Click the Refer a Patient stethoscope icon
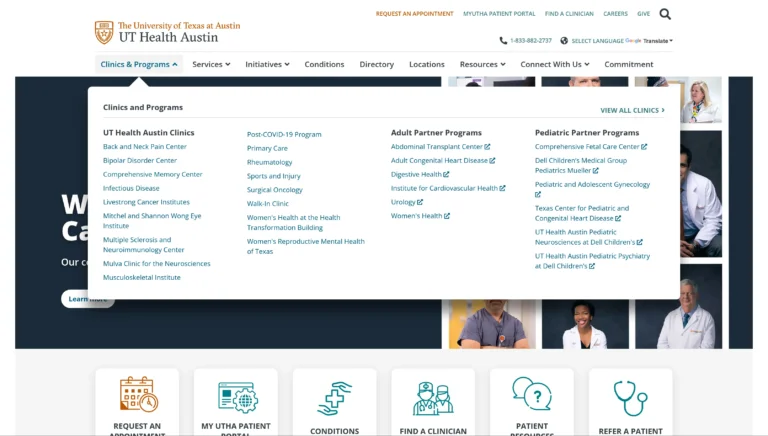The width and height of the screenshot is (768, 436). tap(630, 398)
